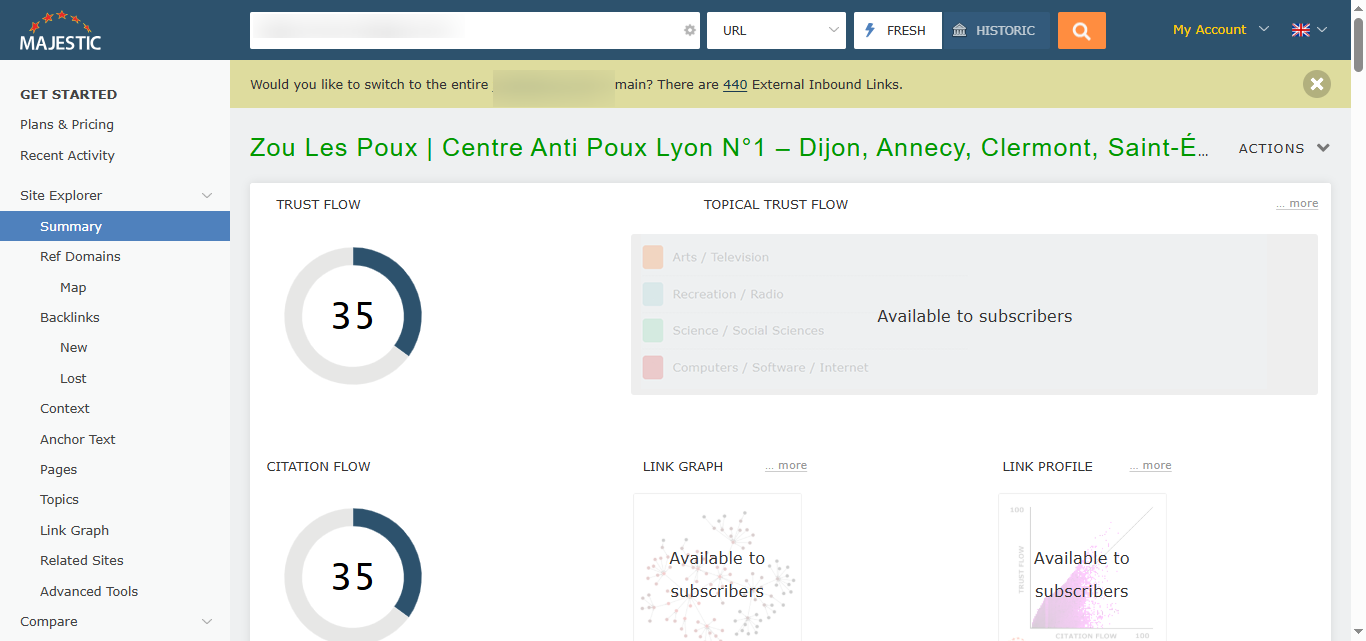Dismiss the yellow notification banner
1366x641 pixels.
coord(1316,84)
